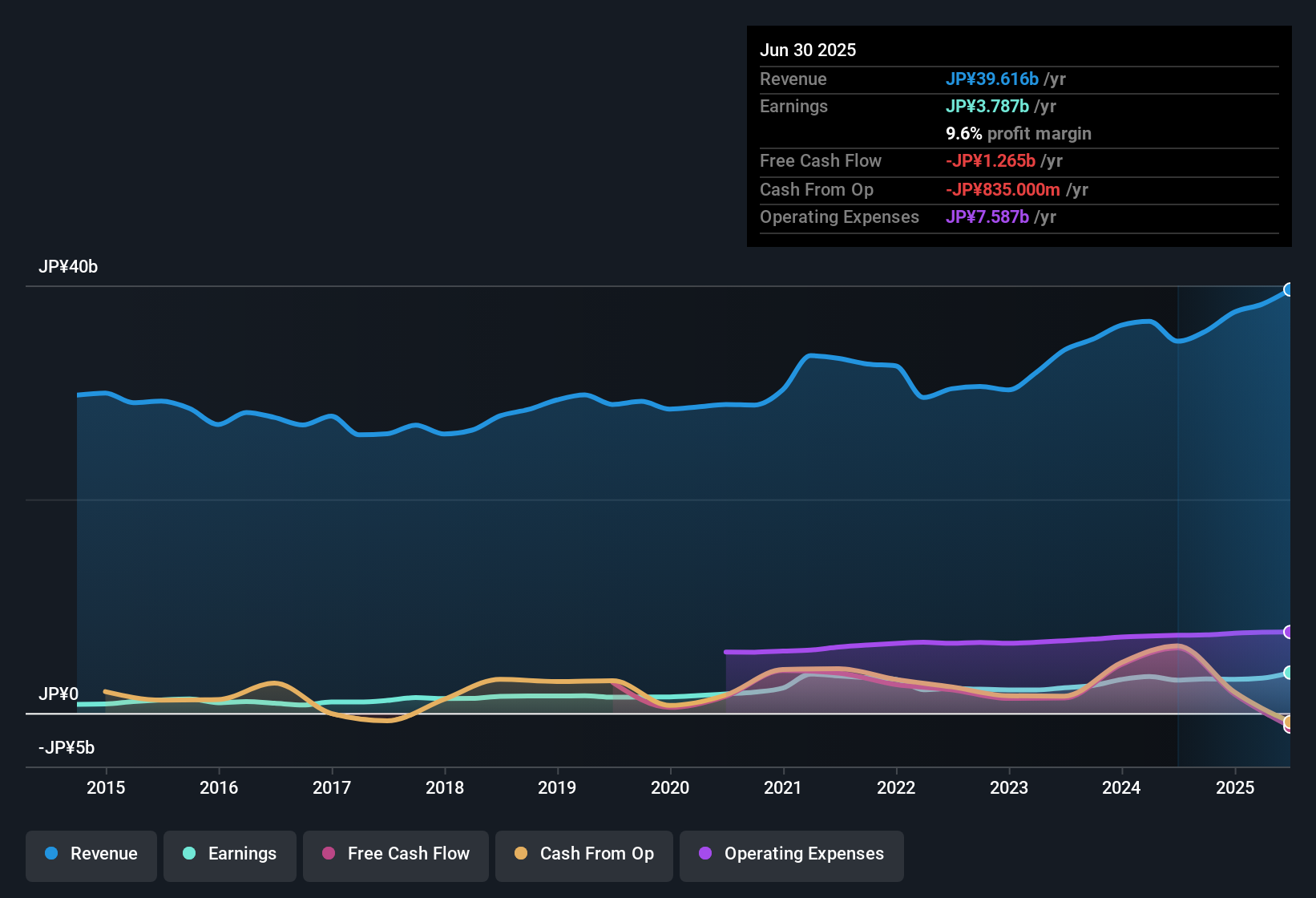Toggle the Revenue series visibility
Viewport: 1316px width, 898px height.
91,854
